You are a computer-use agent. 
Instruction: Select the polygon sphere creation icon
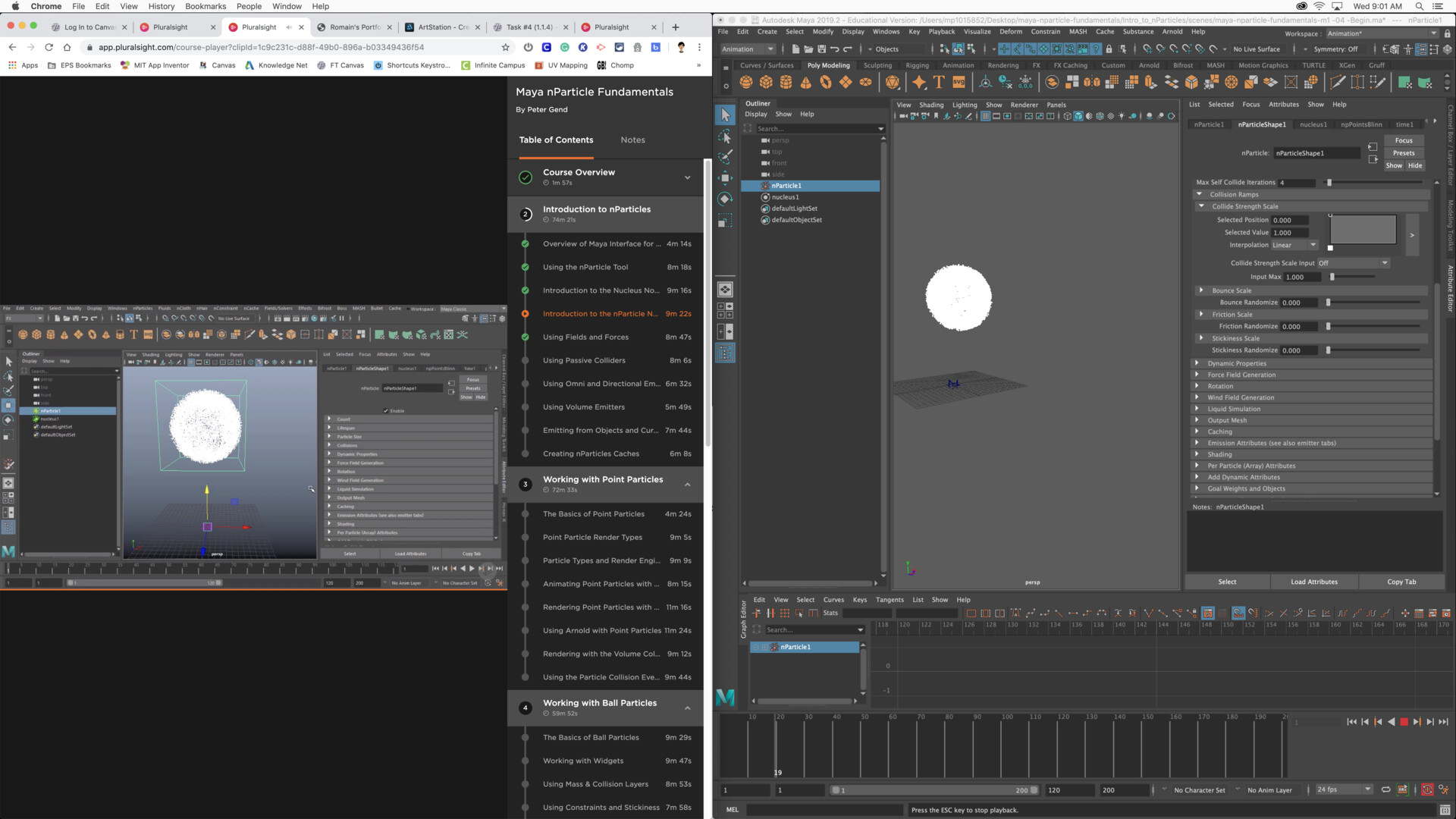[746, 83]
